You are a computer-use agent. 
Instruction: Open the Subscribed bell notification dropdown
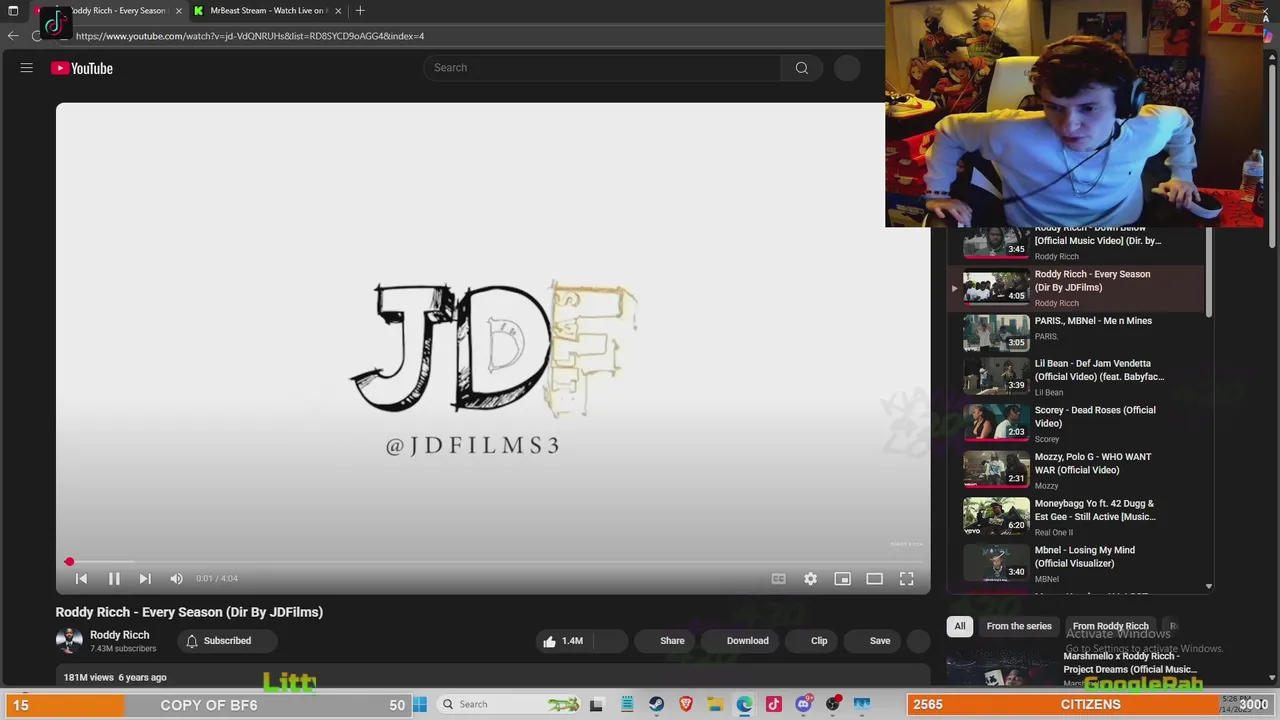pos(218,641)
